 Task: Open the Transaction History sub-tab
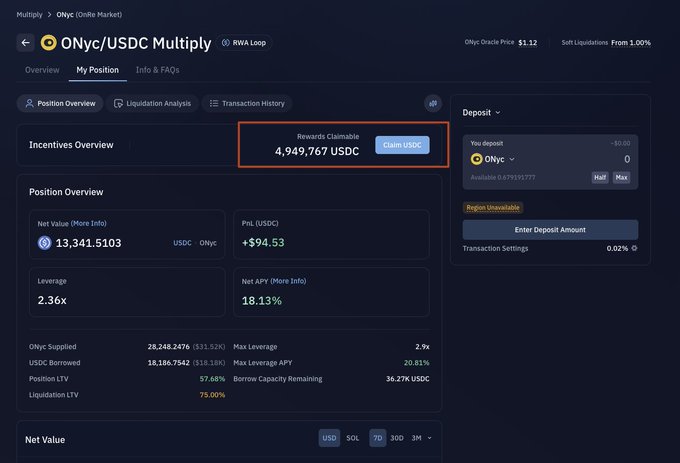click(x=247, y=103)
